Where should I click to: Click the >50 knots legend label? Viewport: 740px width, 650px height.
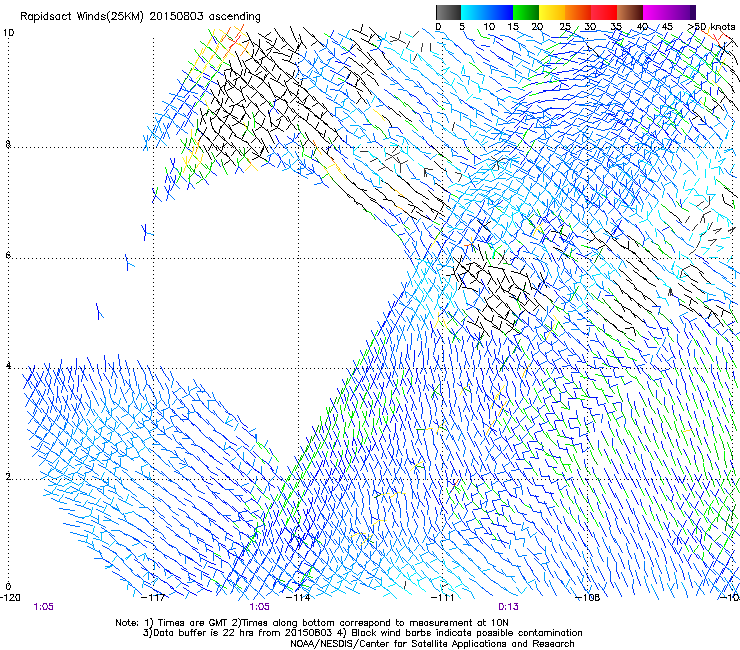712,27
